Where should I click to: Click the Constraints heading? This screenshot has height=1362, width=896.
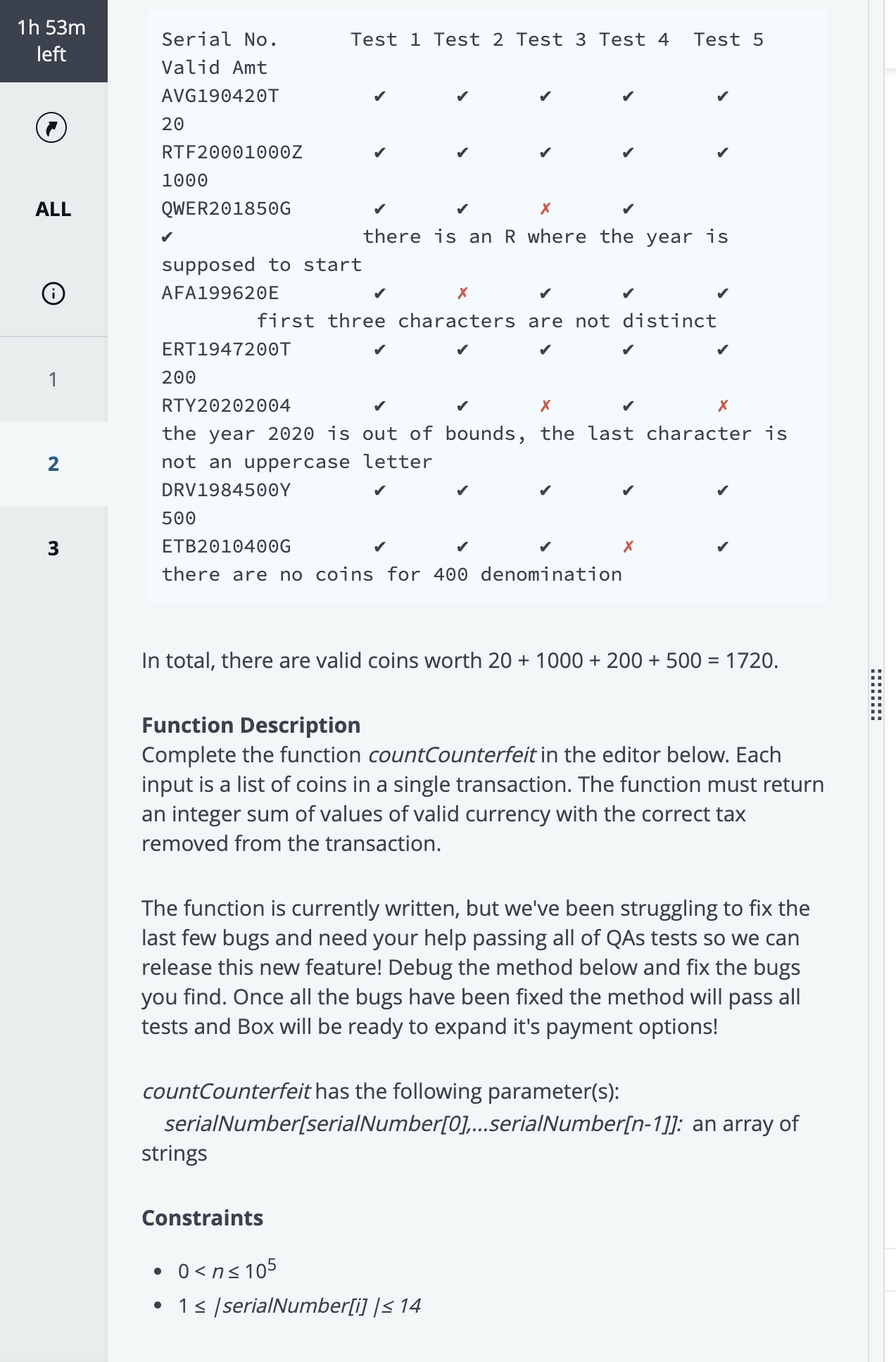pos(203,1218)
